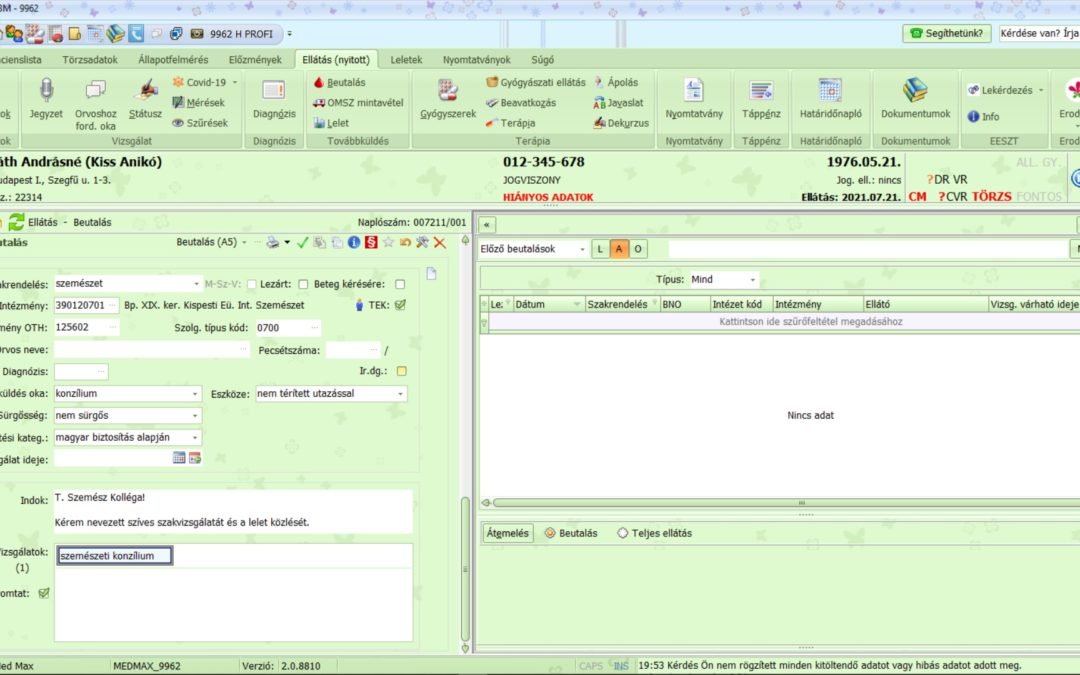Expand the Előző beutalások dropdown
This screenshot has width=1080, height=675.
(x=581, y=249)
